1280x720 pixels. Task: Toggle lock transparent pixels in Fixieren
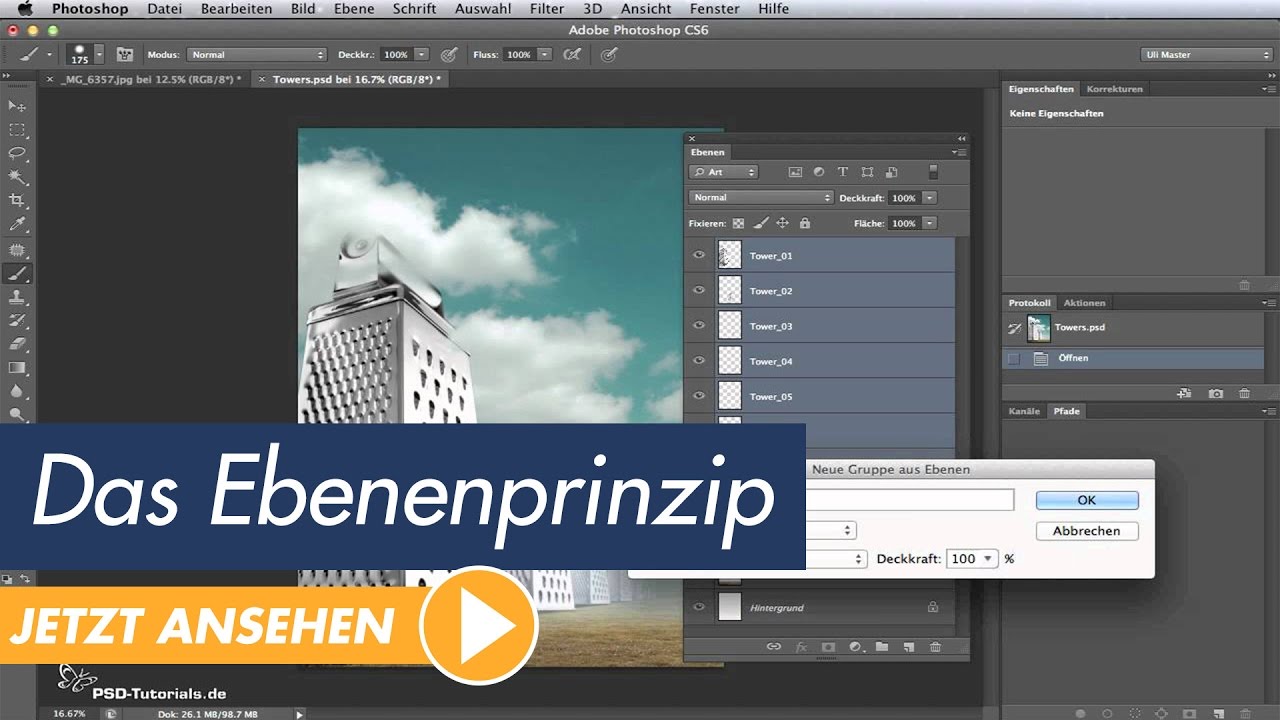738,224
